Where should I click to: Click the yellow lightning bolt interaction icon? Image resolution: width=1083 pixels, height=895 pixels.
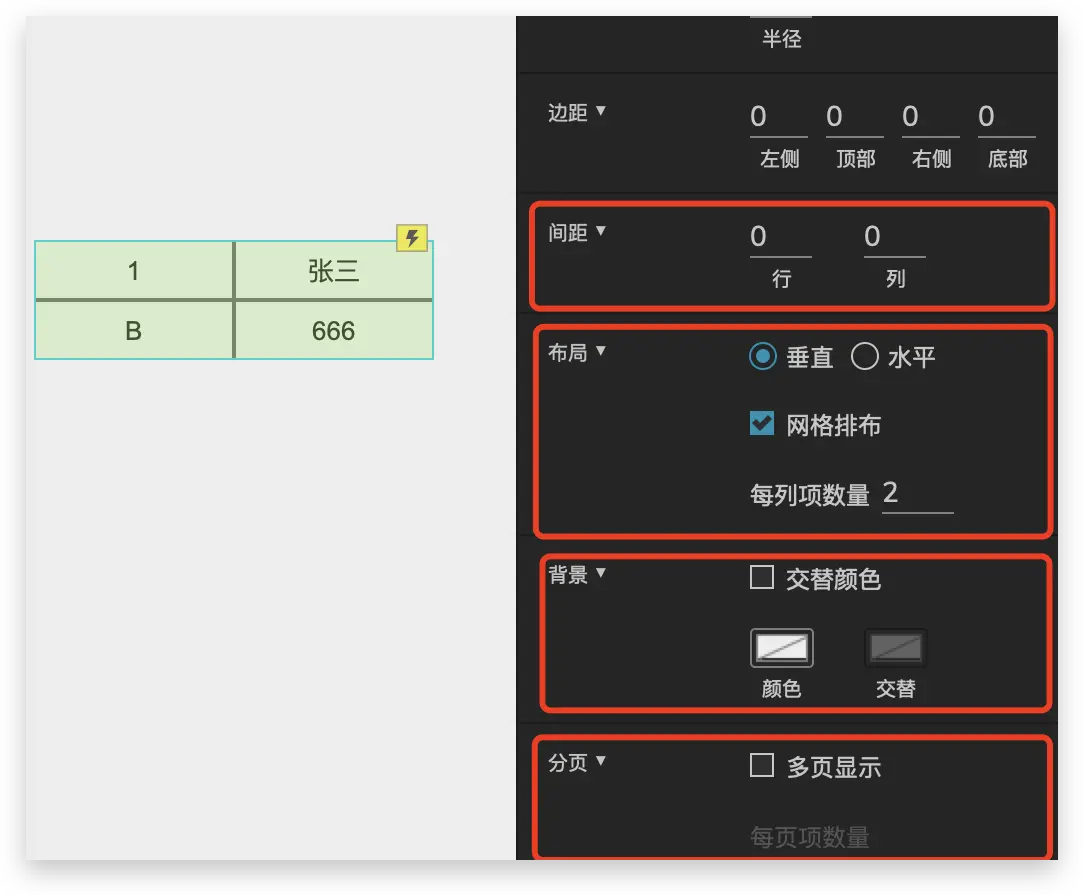point(411,238)
